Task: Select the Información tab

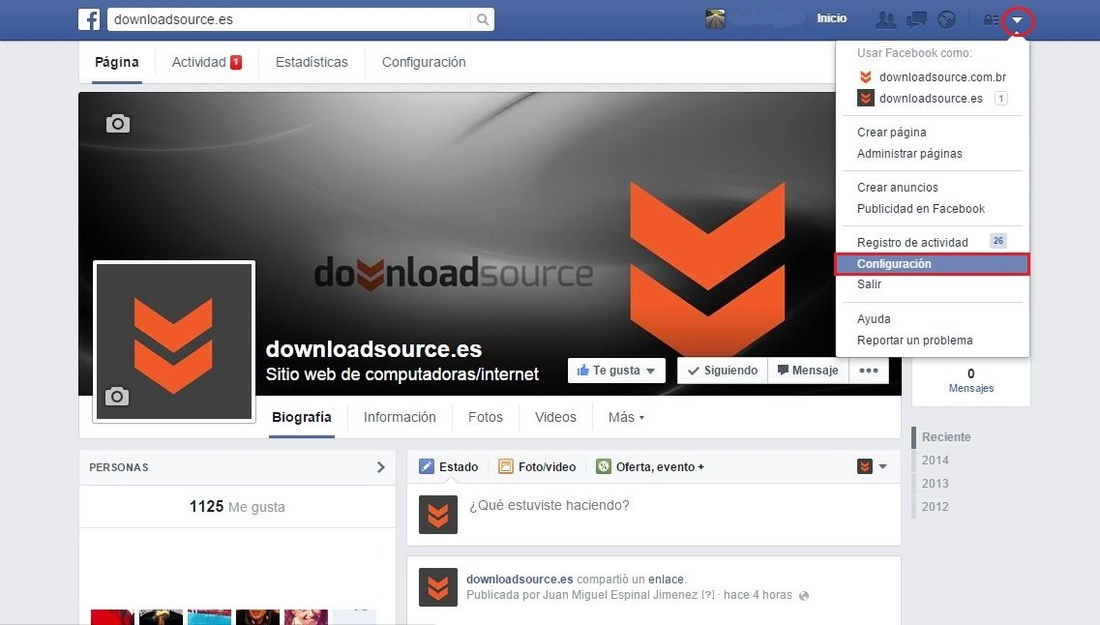Action: pos(399,417)
